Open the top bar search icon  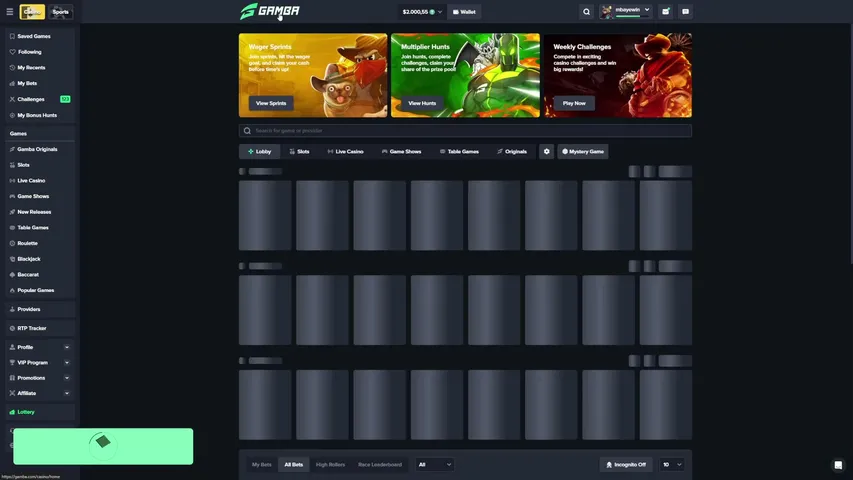586,11
